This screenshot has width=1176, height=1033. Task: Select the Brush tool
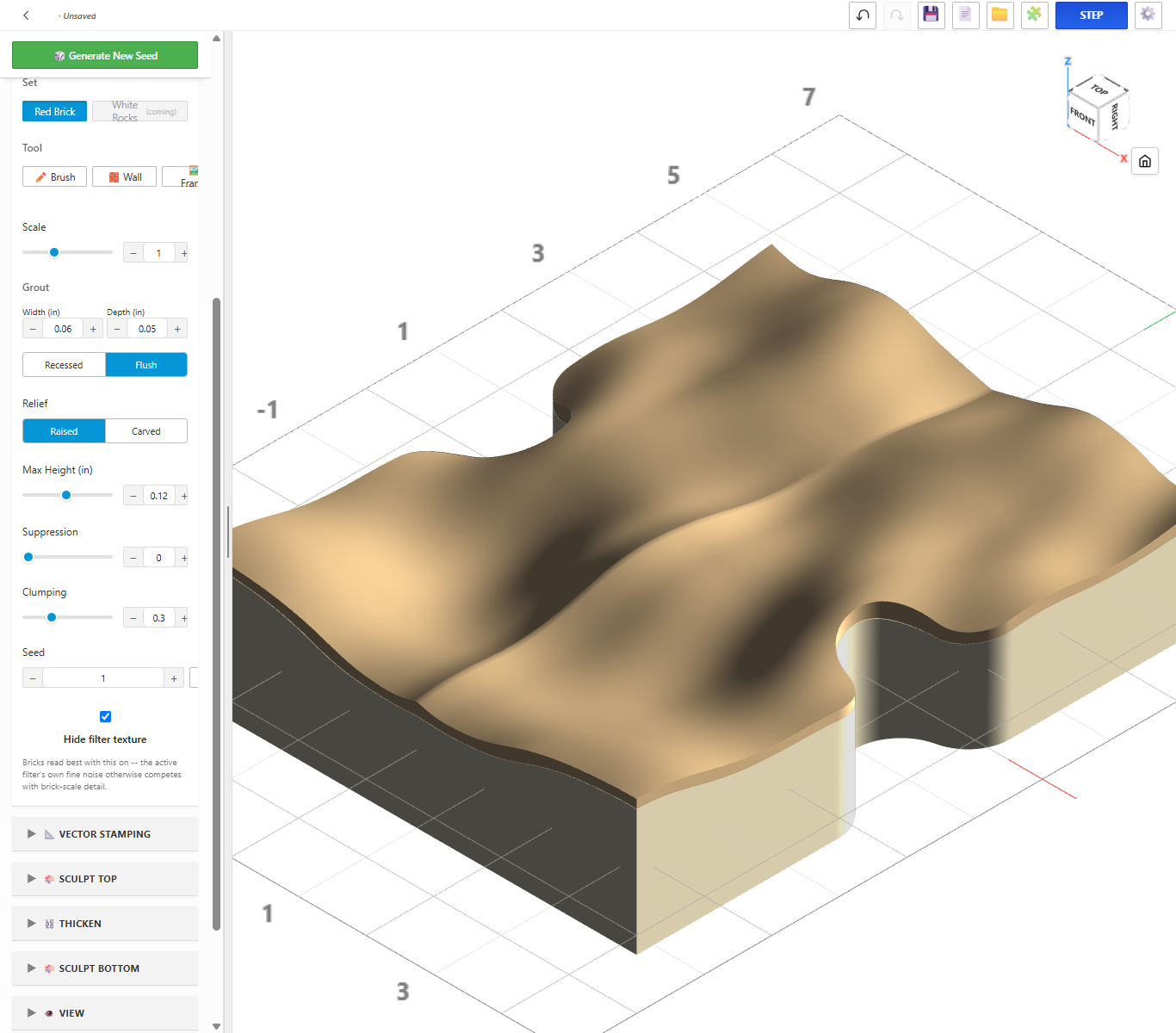pos(55,176)
